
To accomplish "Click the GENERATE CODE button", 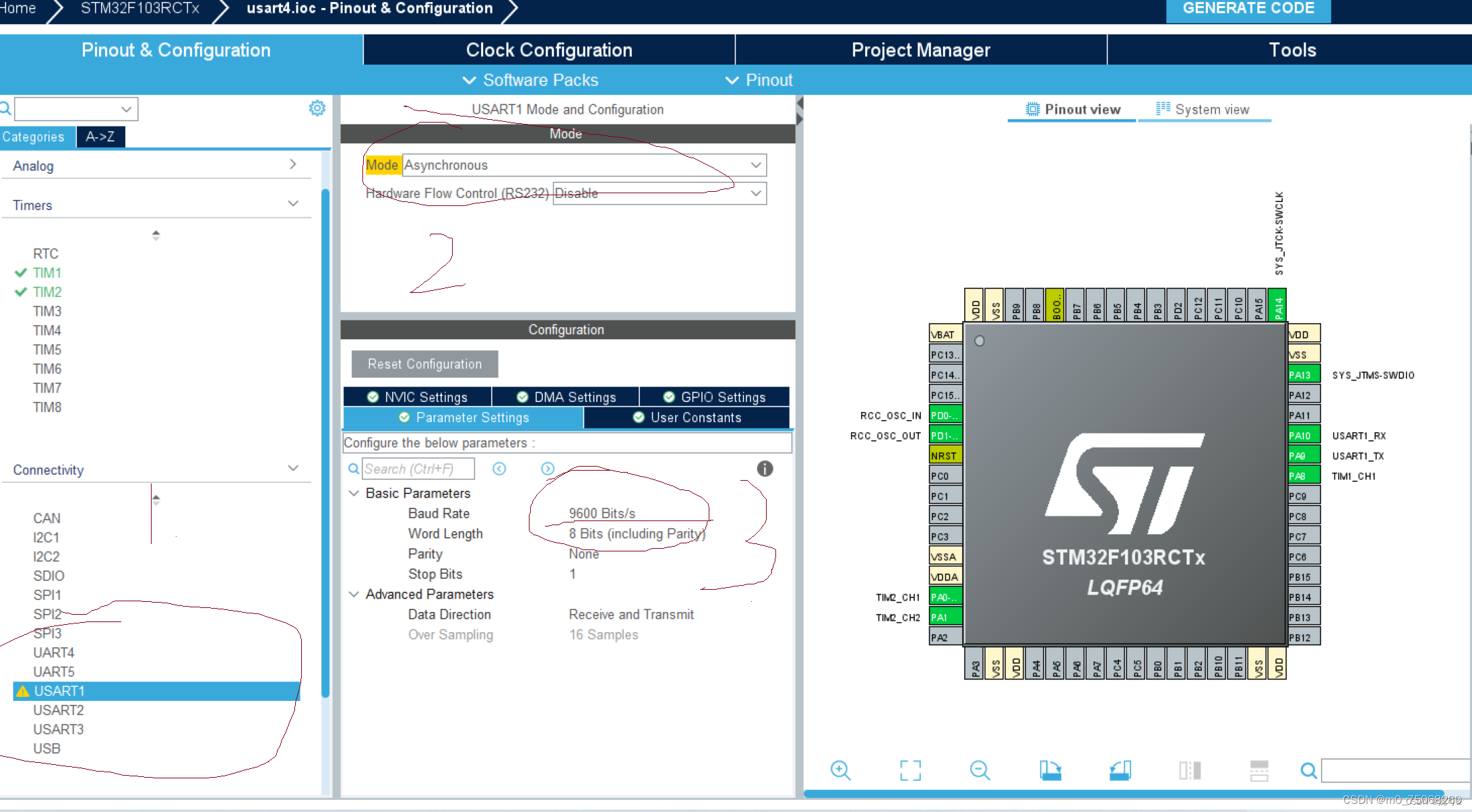I will point(1248,8).
